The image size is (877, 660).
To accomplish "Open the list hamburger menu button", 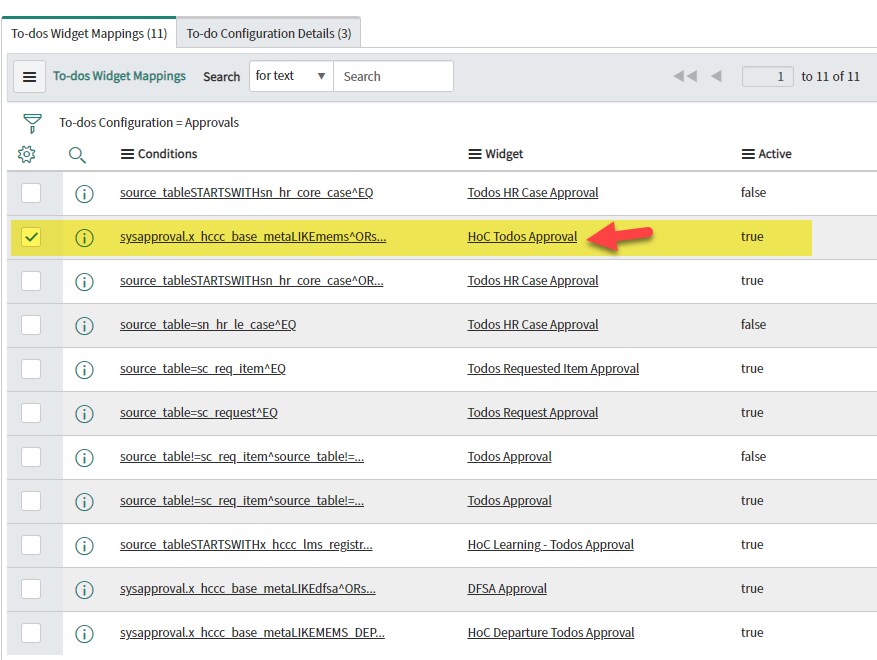I will [x=29, y=77].
